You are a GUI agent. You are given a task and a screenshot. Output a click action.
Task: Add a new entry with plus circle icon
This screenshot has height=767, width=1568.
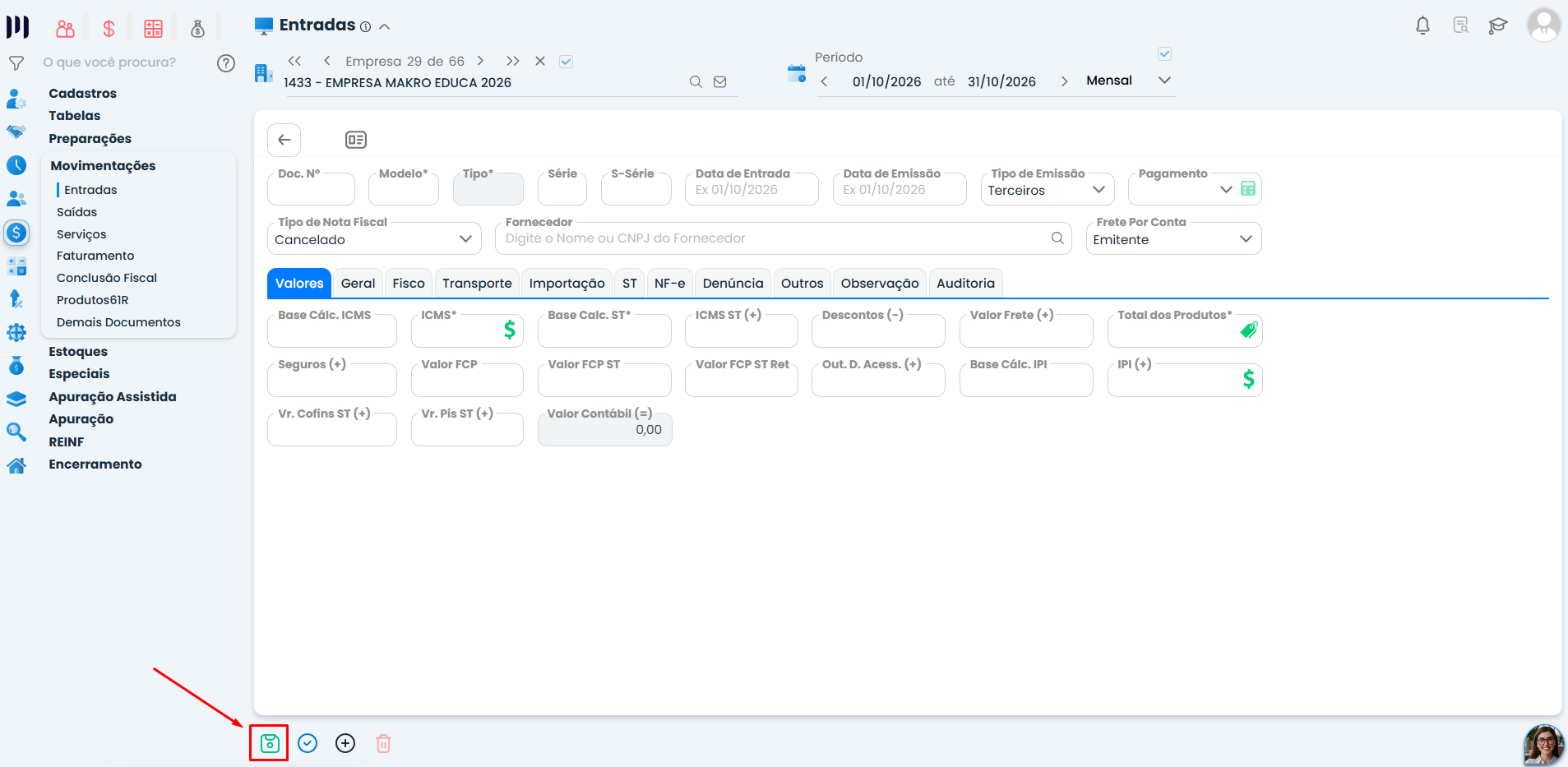345,743
